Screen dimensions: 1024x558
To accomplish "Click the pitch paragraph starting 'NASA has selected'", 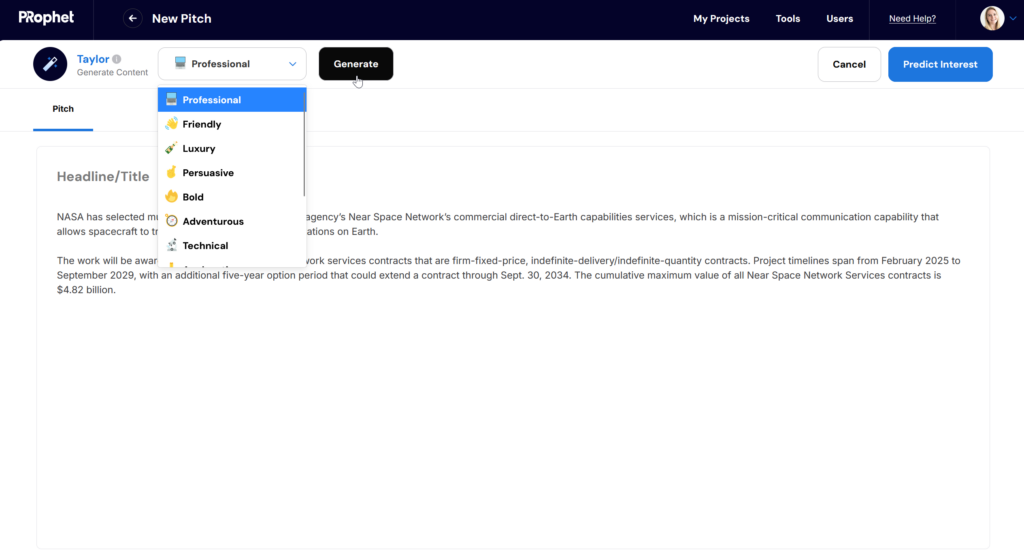I will (x=498, y=224).
